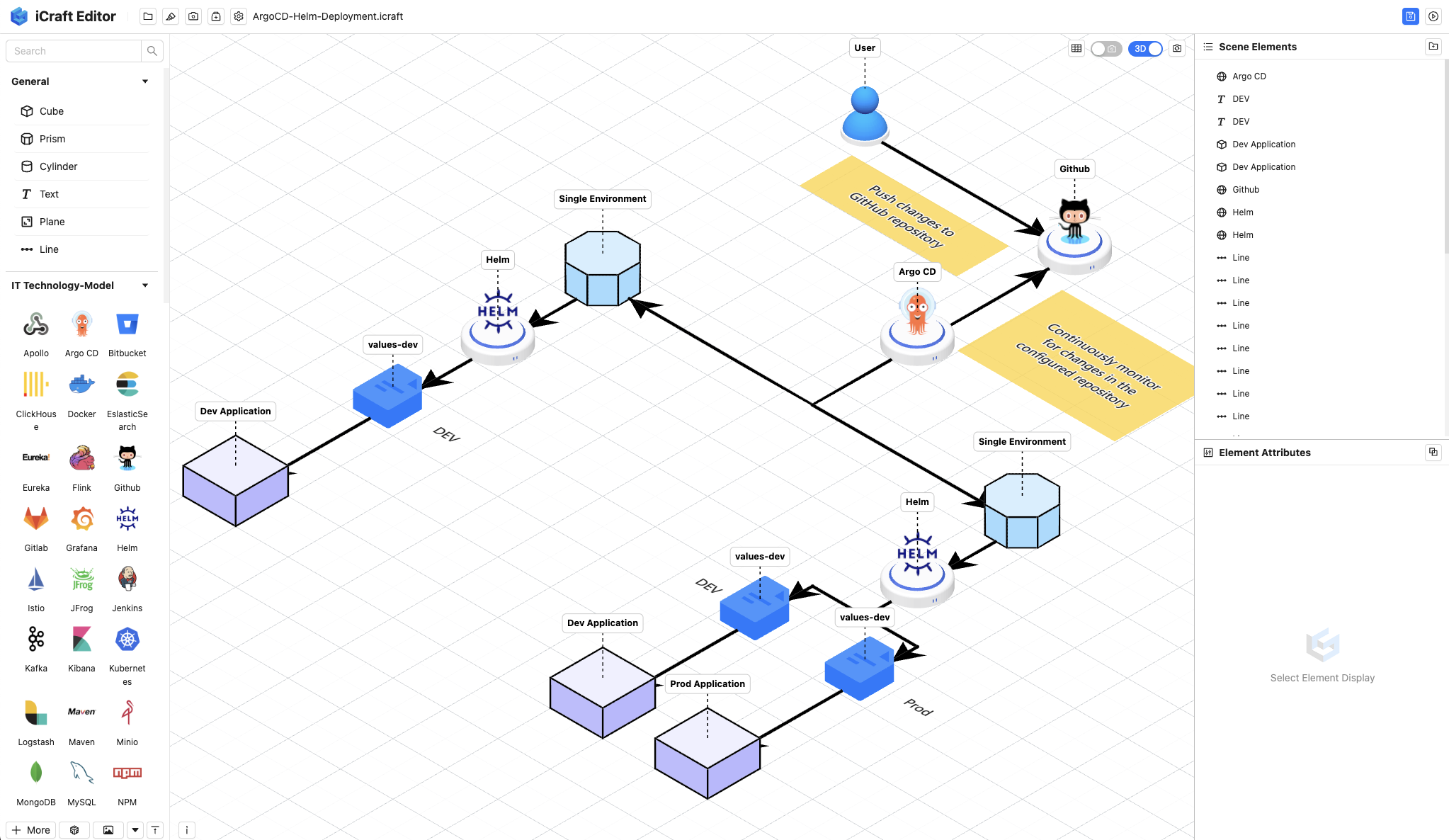Choose Line in the General list
Viewport: 1449px width, 840px height.
coord(81,249)
